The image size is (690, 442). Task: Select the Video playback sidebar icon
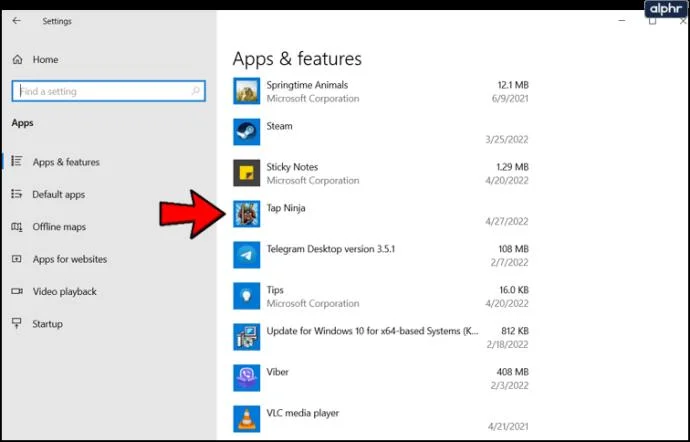(x=17, y=291)
